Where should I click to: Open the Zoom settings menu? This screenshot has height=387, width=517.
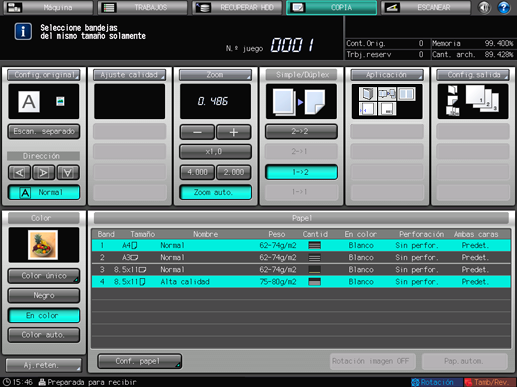click(x=215, y=75)
